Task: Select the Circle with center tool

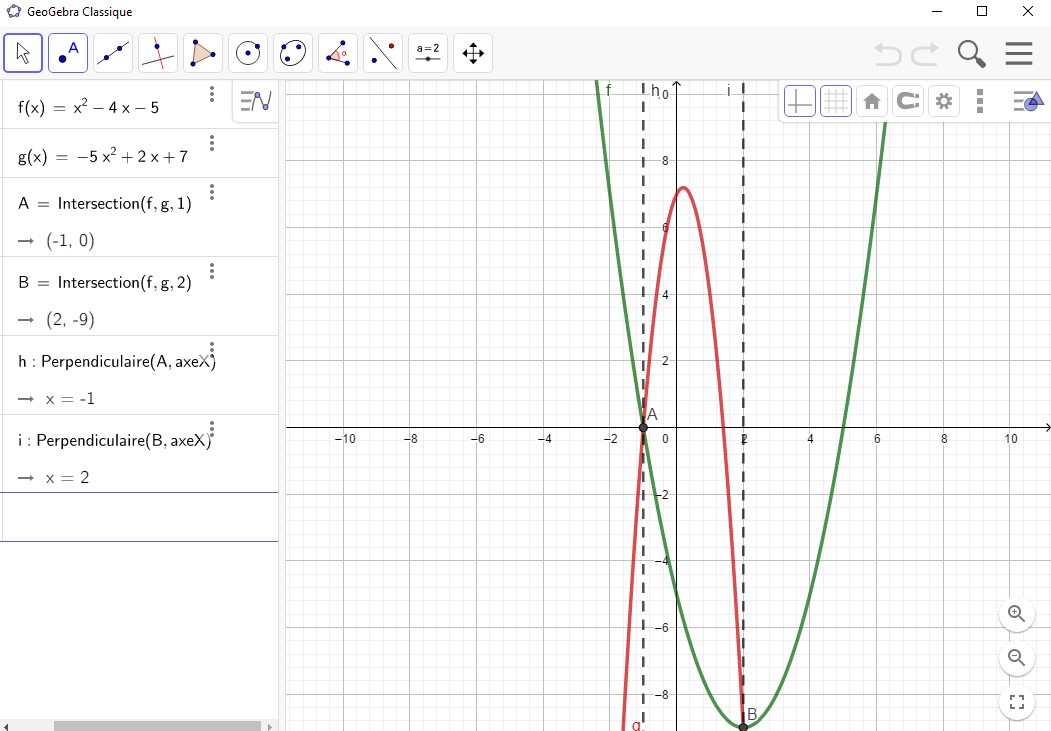Action: (x=247, y=53)
